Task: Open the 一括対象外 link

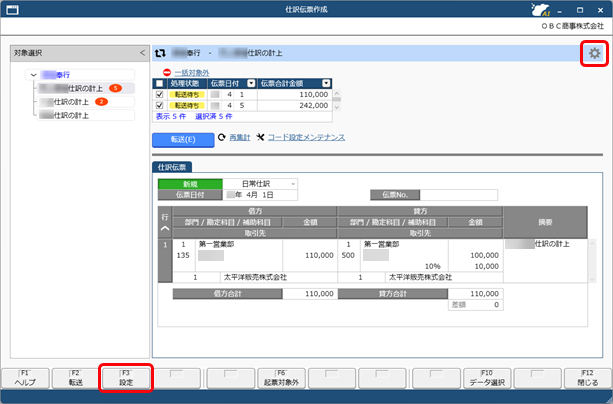Action: tap(192, 73)
